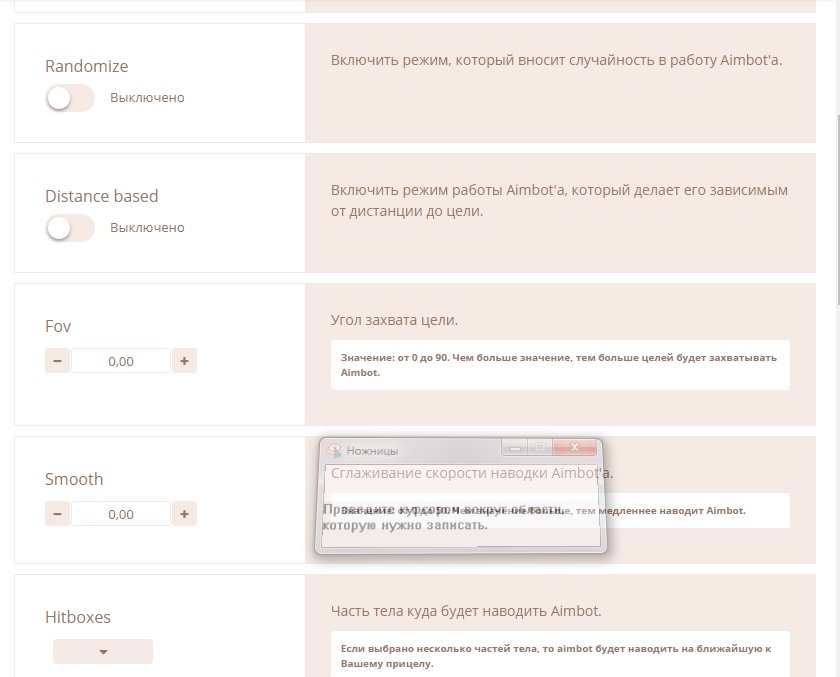840x677 pixels.
Task: Maximize the Ножницы window
Action: pos(540,448)
